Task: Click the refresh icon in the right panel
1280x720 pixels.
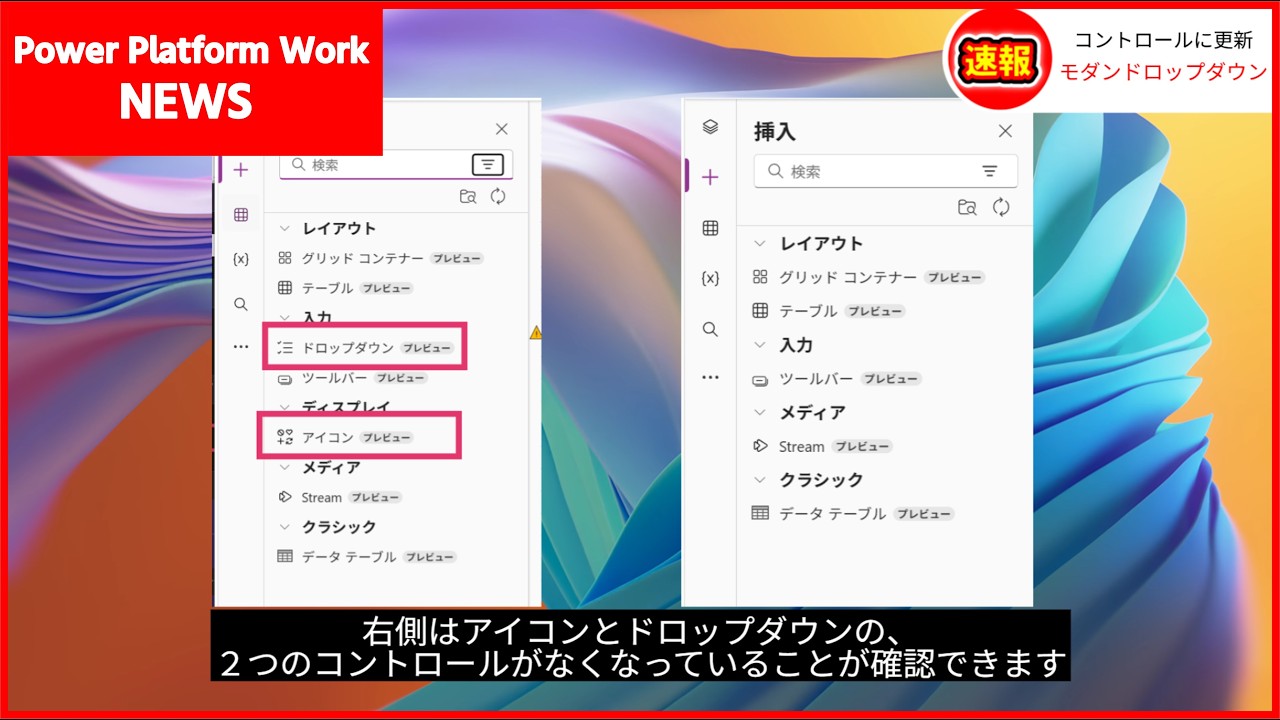Action: click(x=1001, y=207)
